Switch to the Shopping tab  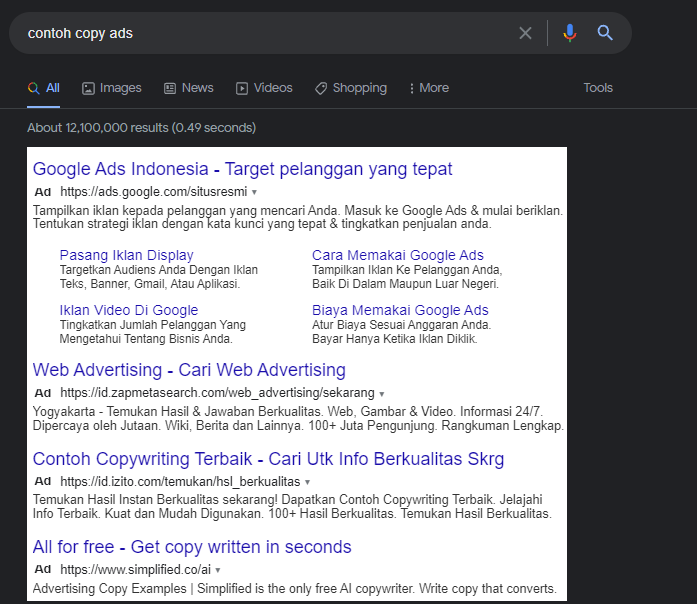[351, 88]
